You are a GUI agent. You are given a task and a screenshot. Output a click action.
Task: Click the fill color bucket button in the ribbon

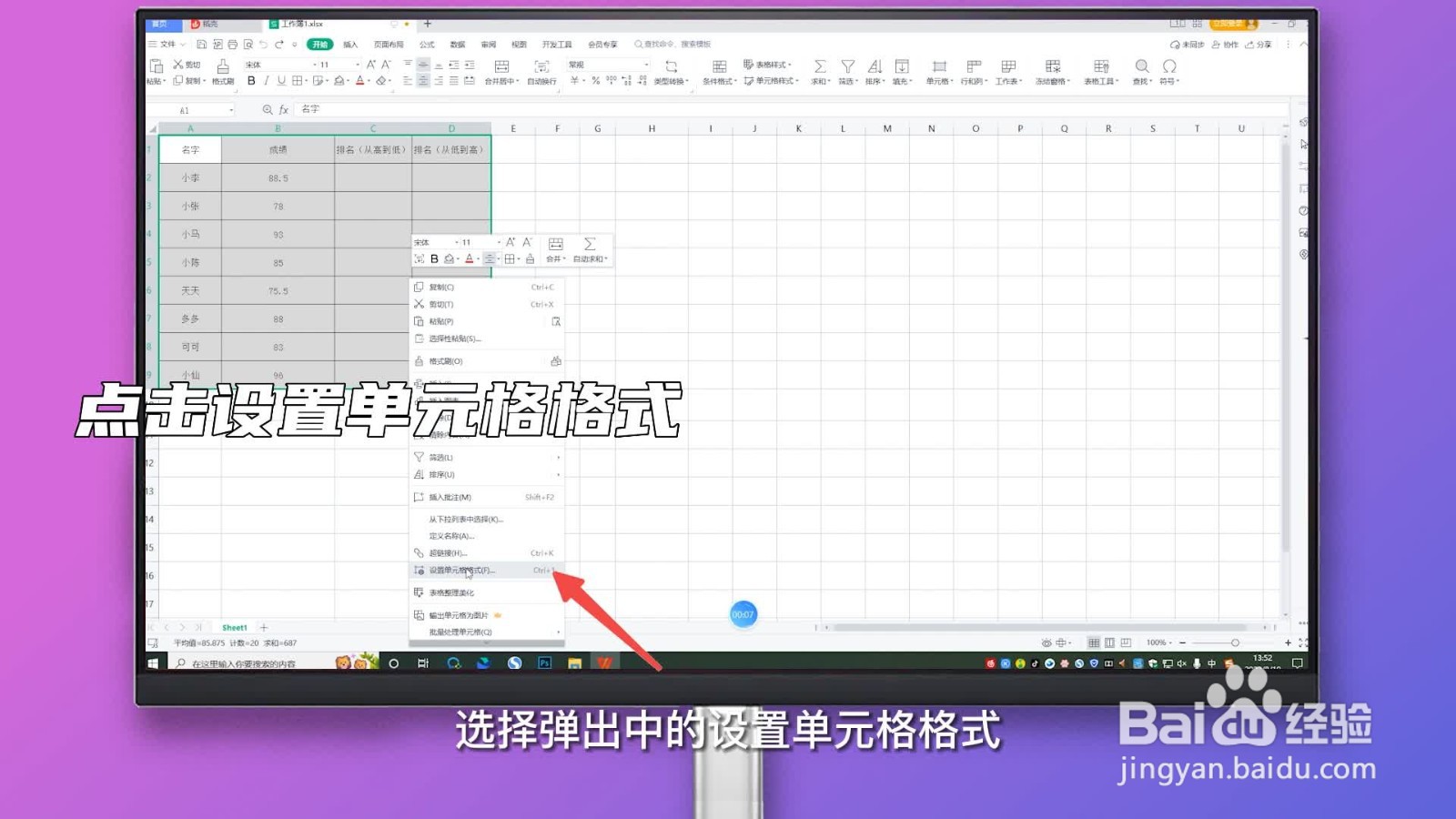[x=339, y=81]
